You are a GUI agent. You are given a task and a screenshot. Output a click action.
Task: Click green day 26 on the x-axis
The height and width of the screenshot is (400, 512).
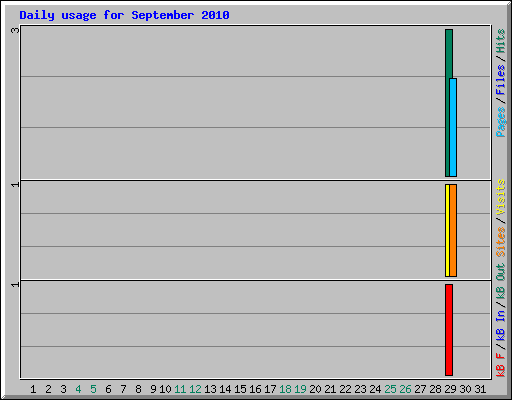[x=405, y=389]
